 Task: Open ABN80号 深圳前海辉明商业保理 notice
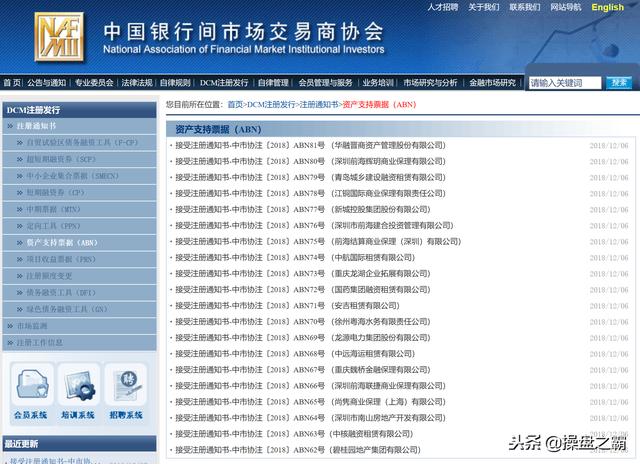(x=310, y=161)
